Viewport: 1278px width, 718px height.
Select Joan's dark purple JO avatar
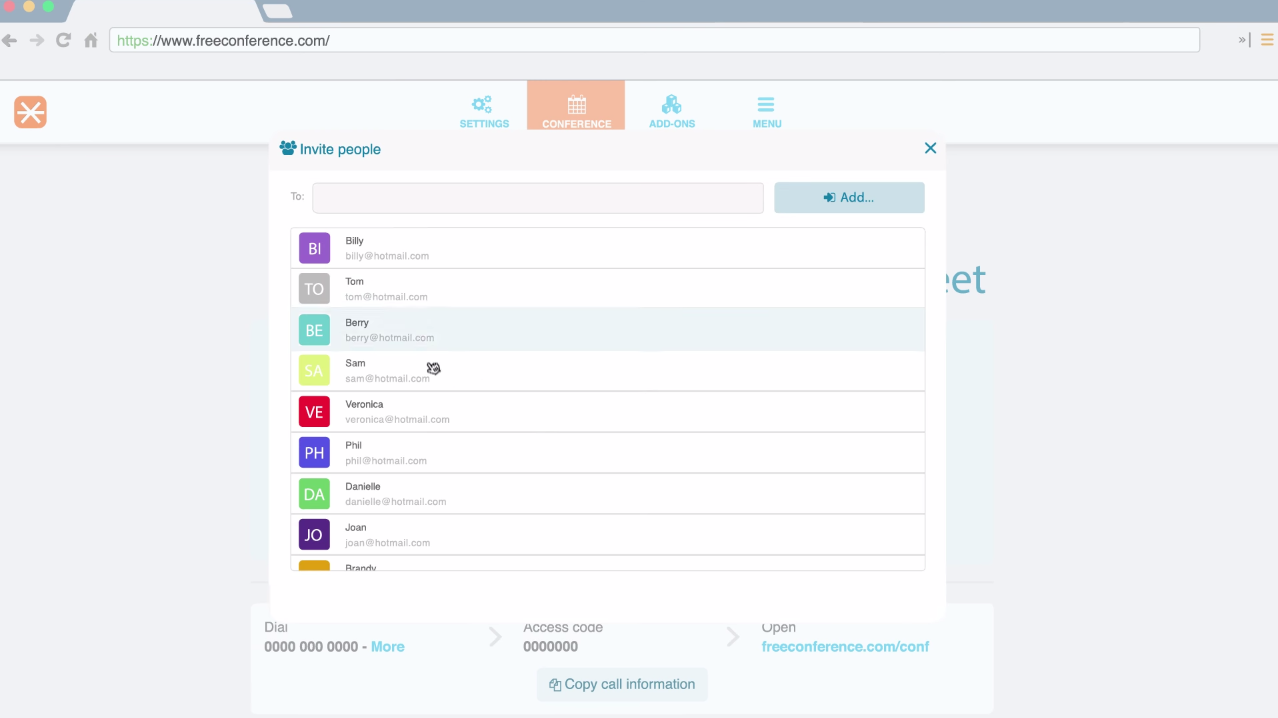click(314, 535)
